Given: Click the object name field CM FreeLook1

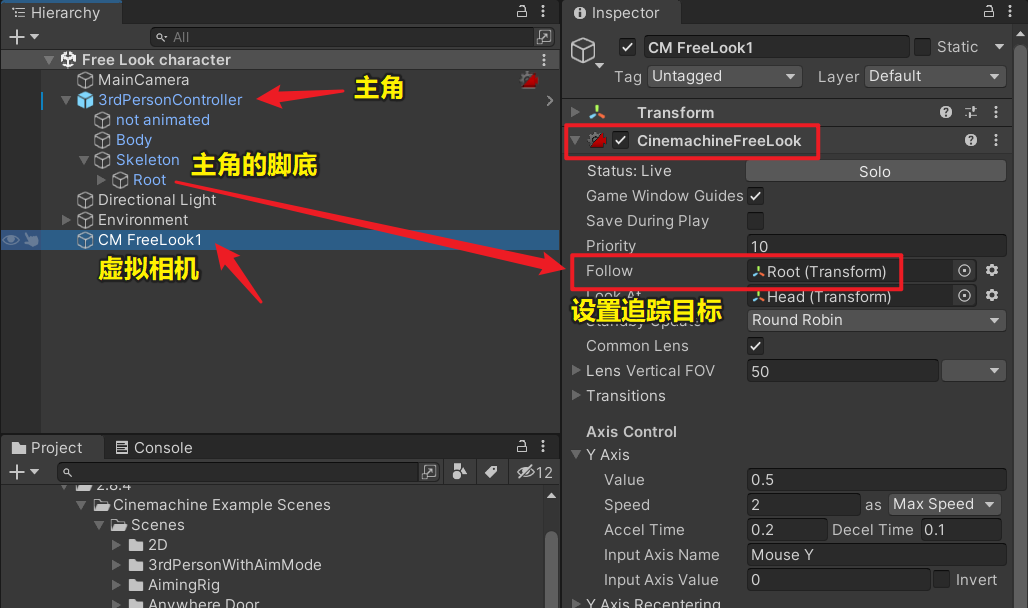Looking at the screenshot, I should coord(776,47).
